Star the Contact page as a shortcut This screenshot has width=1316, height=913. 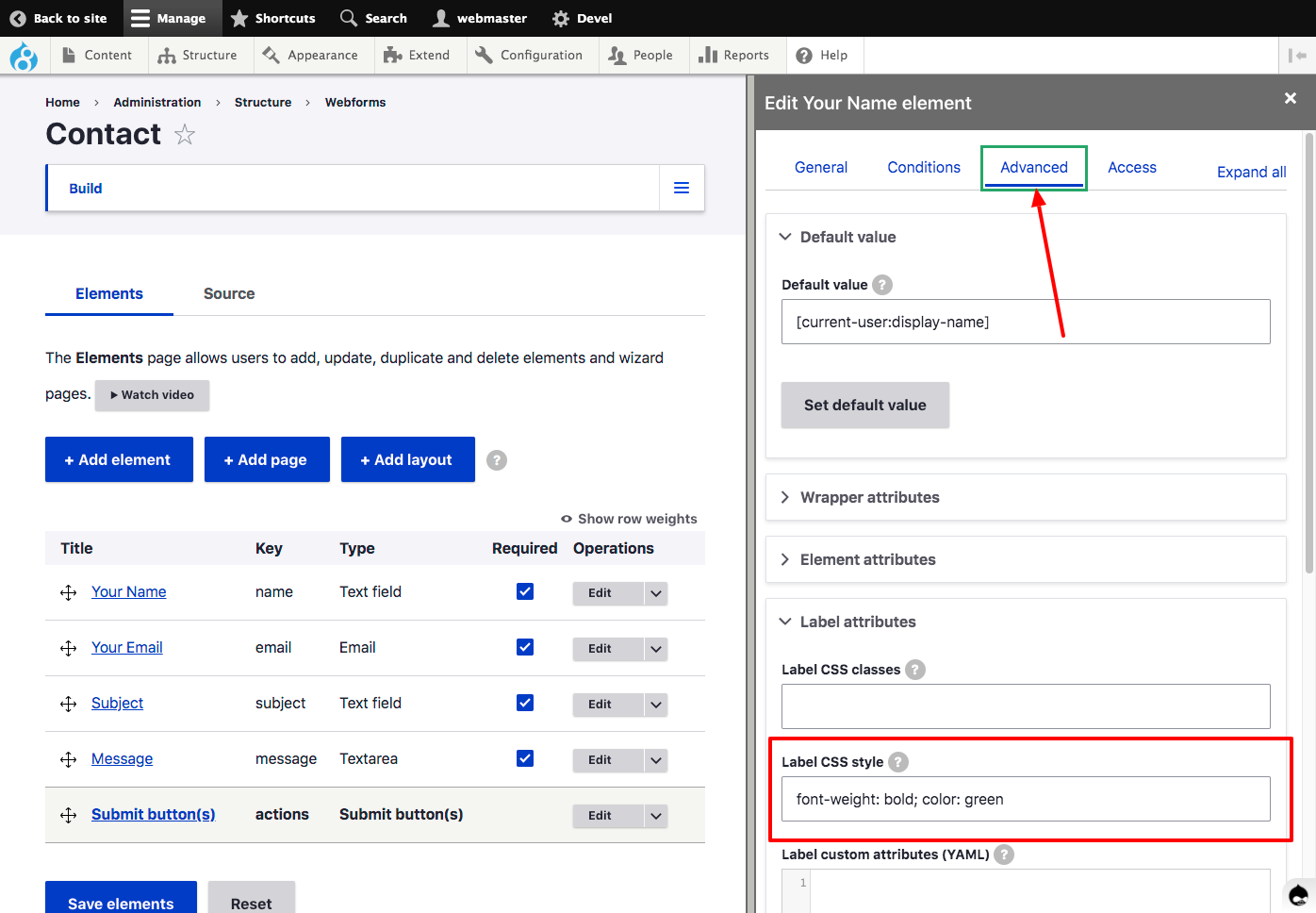[x=185, y=135]
